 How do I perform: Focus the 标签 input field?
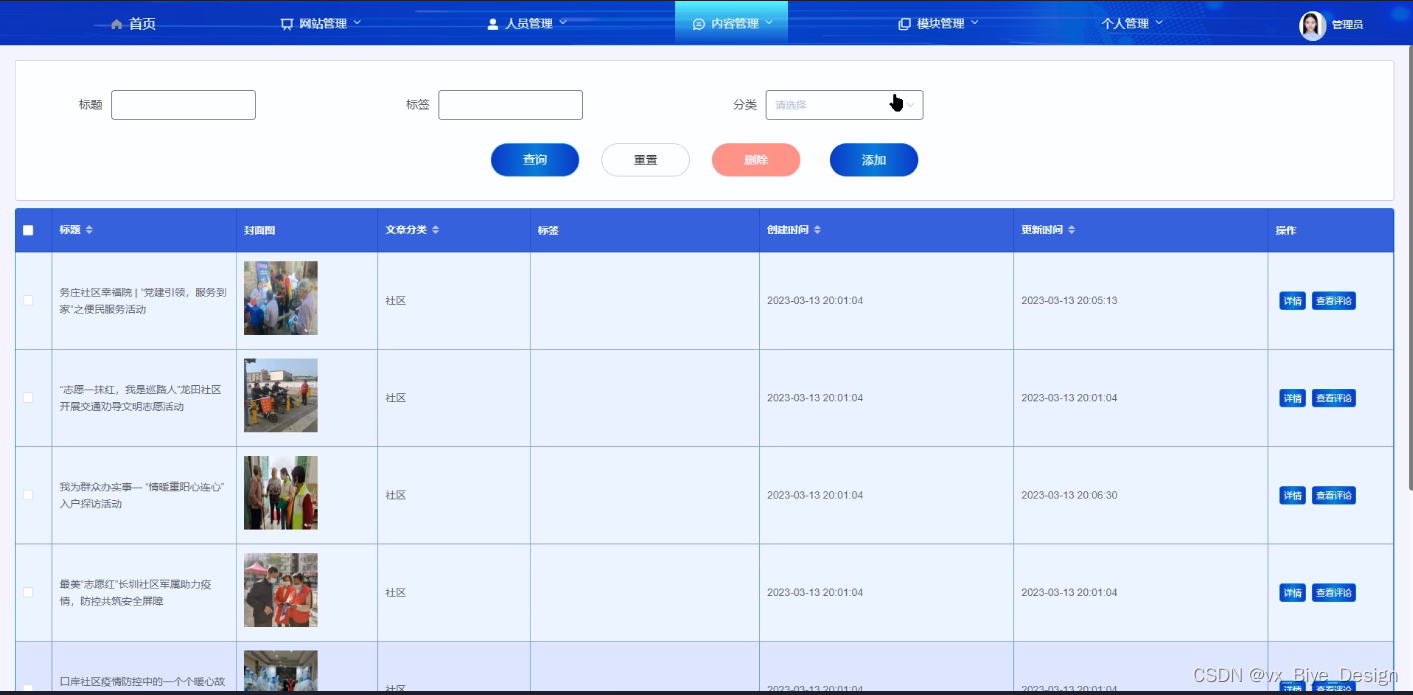coord(510,105)
